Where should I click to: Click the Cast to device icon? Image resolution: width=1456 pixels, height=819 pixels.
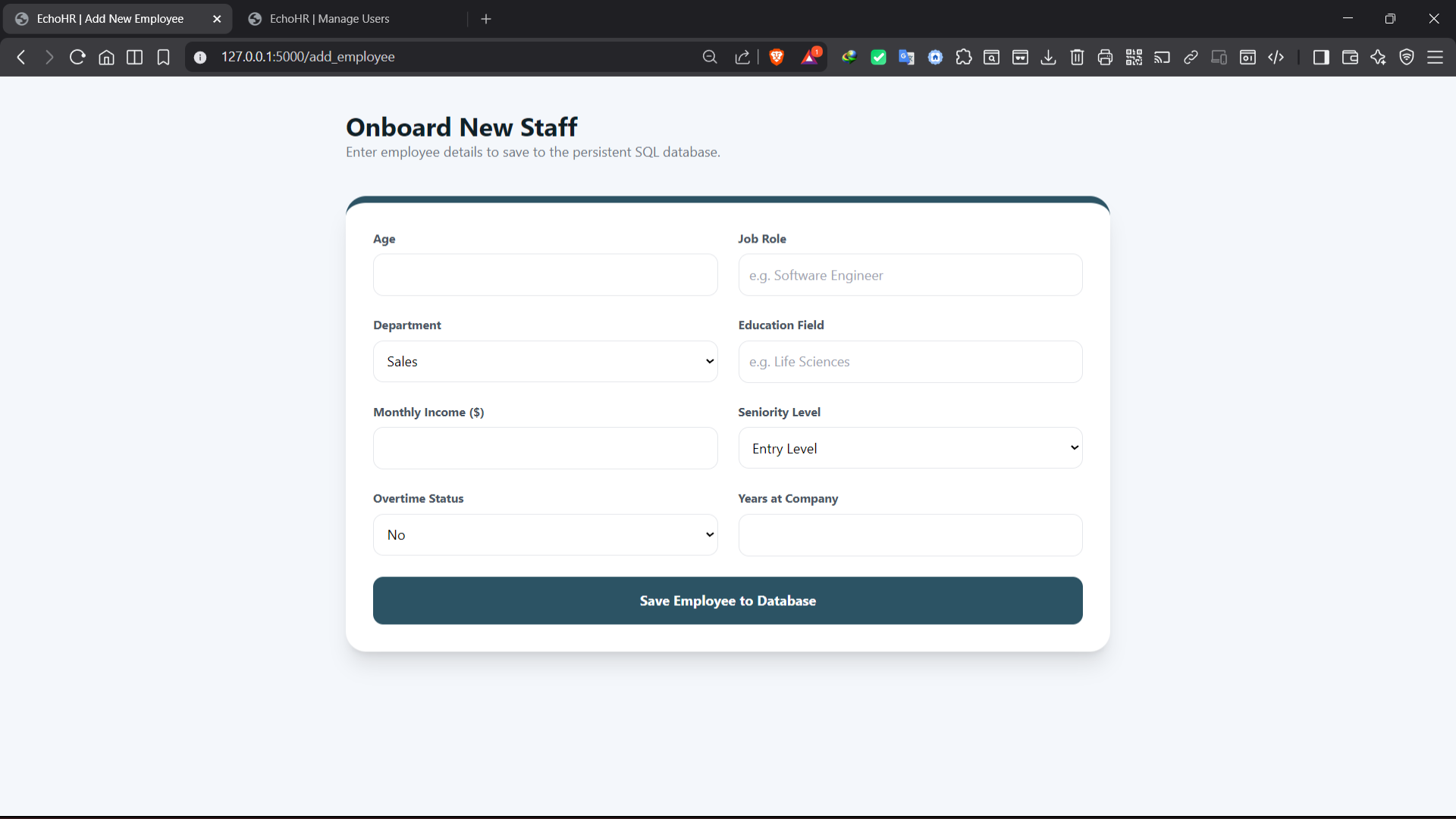(x=1162, y=57)
